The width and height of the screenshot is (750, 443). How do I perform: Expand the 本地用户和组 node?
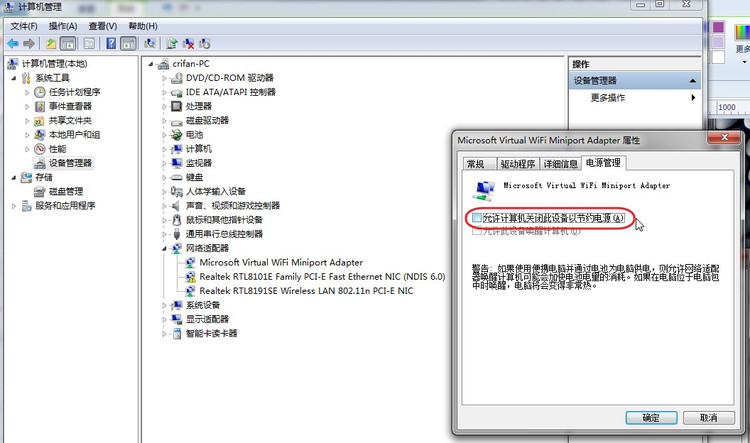[27, 135]
